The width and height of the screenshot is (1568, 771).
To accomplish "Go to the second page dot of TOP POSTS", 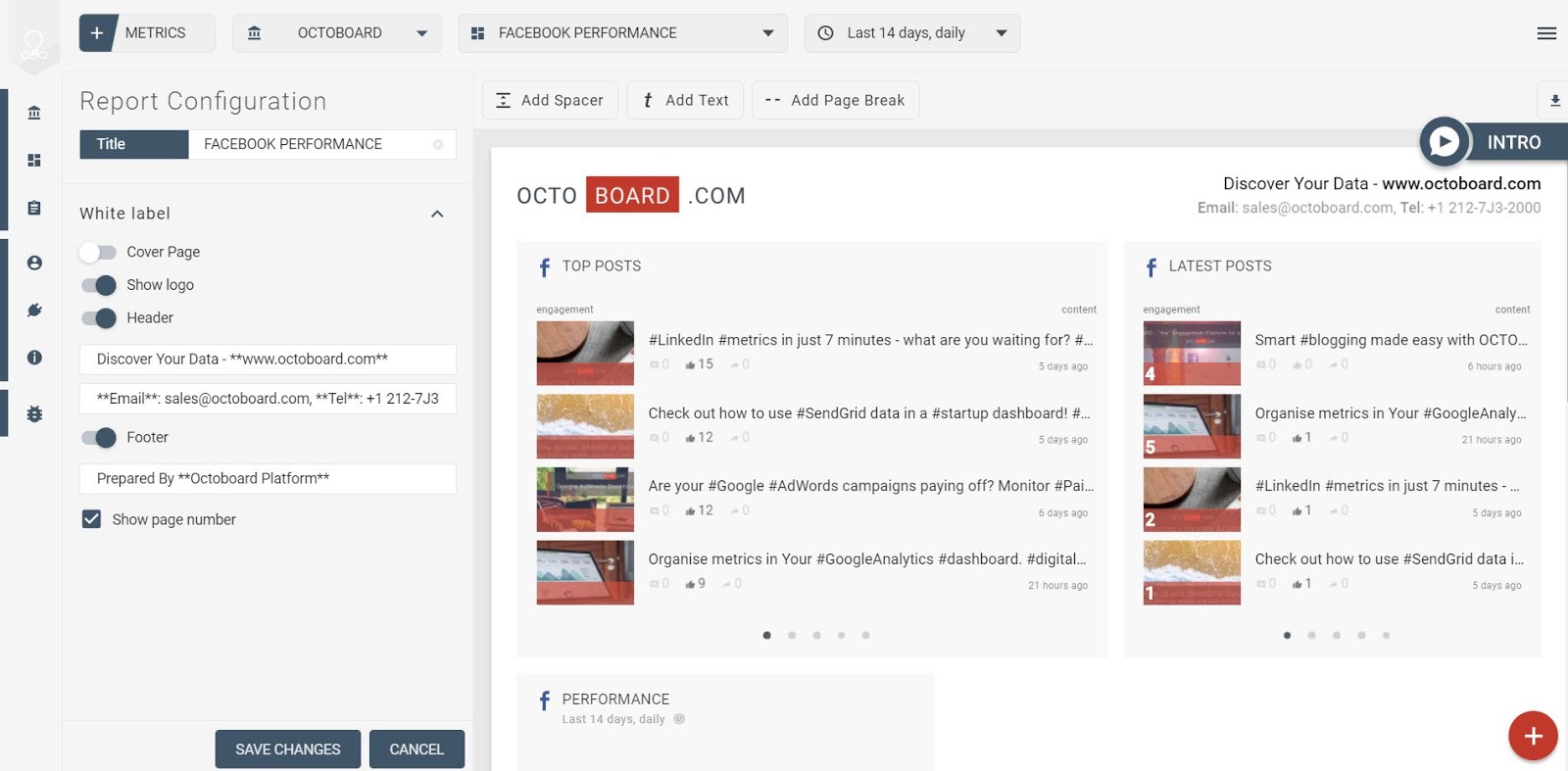I will tap(792, 636).
